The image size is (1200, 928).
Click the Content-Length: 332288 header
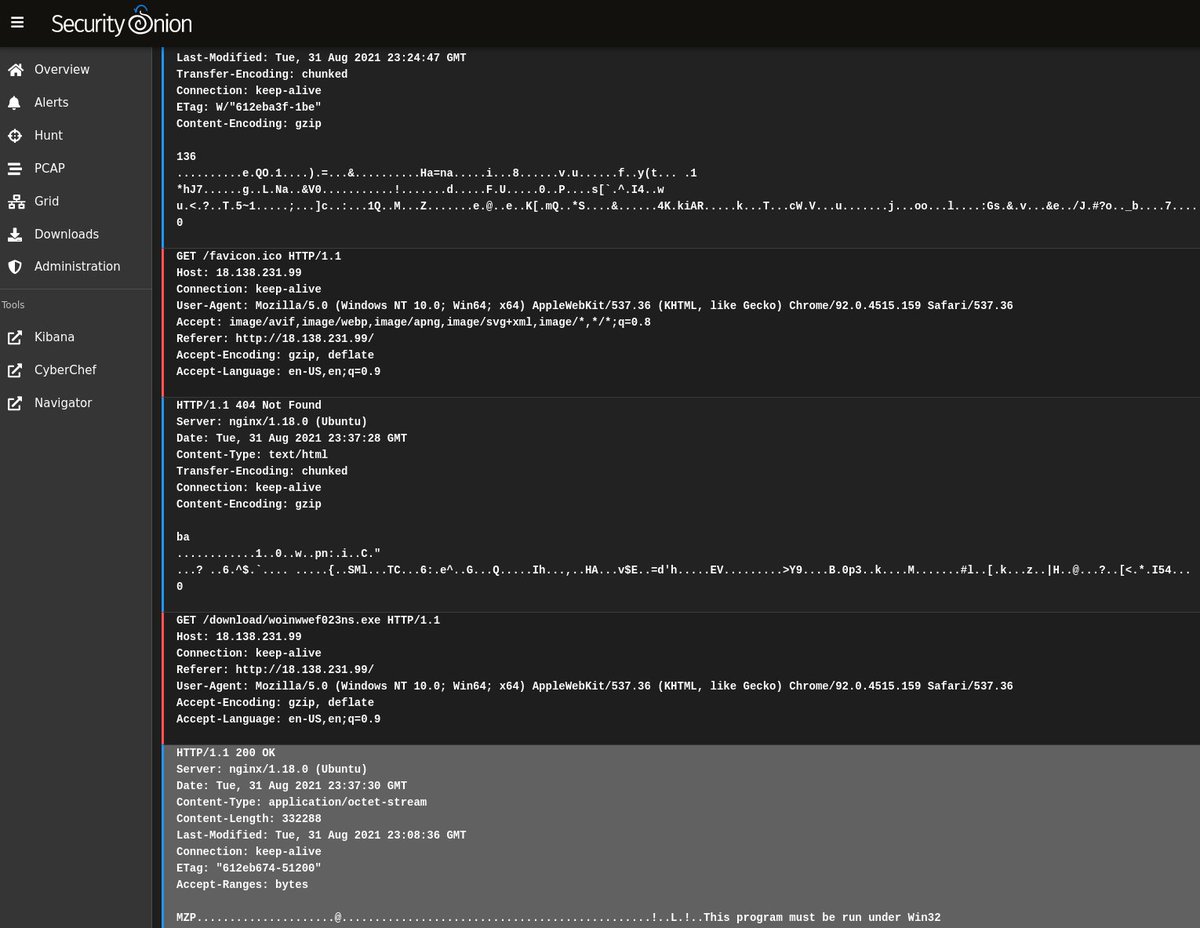(x=249, y=819)
